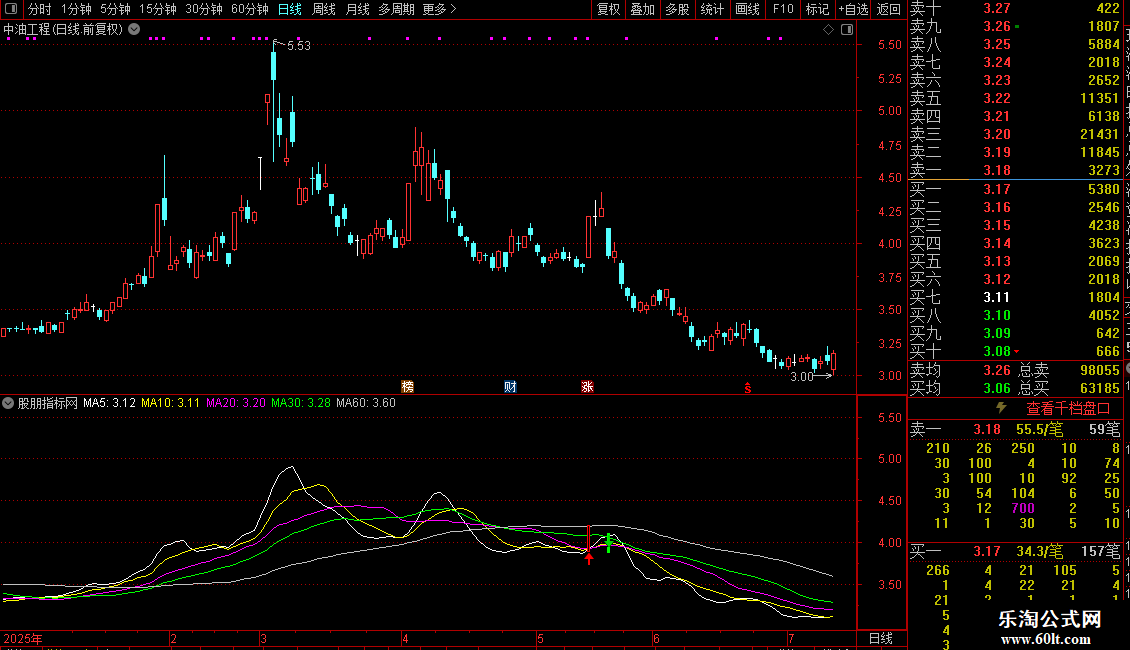This screenshot has width=1130, height=650.
Task: Click the 卖均 3.26 value
Action: [997, 370]
